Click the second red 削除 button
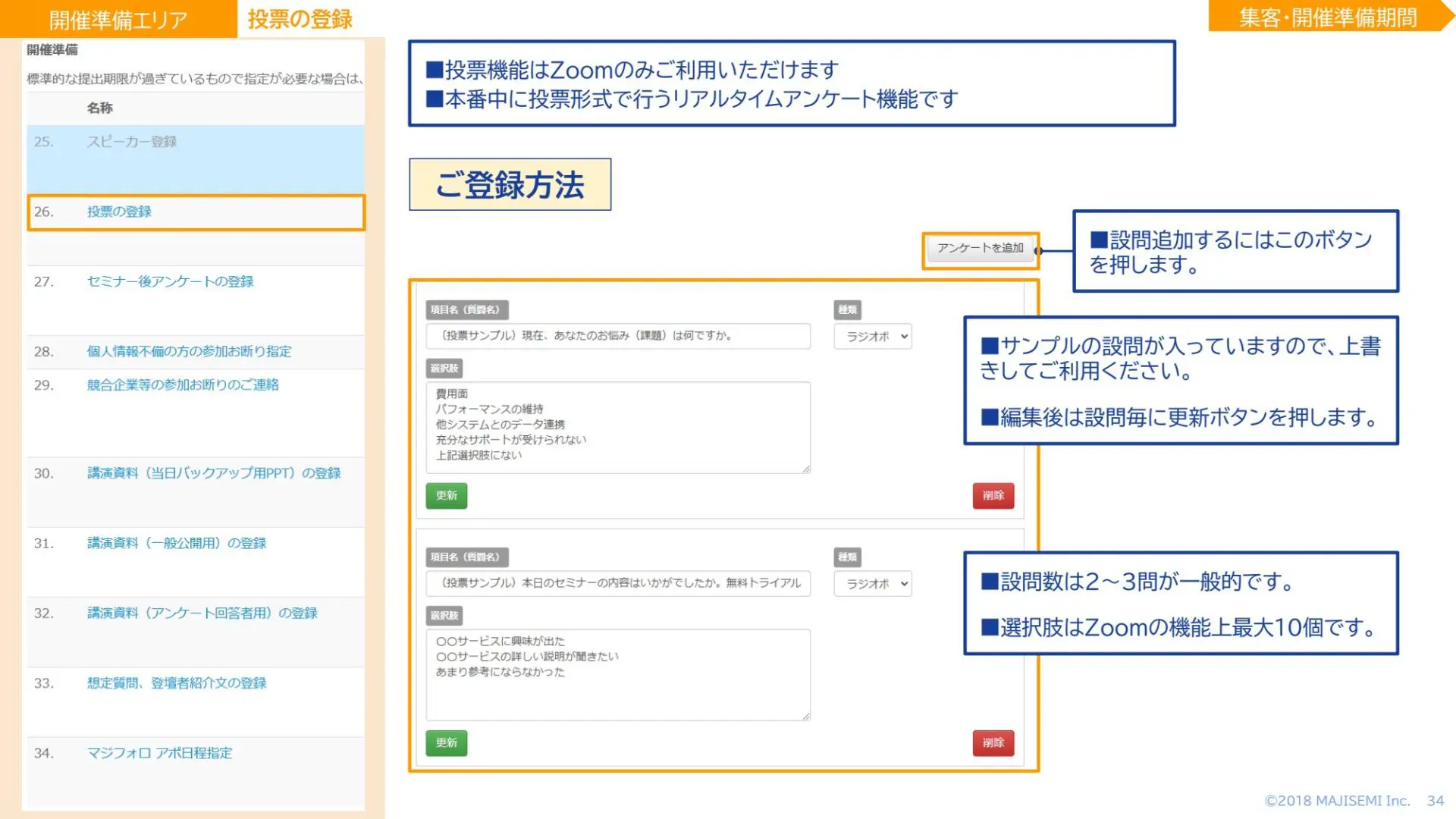The height and width of the screenshot is (819, 1456). [993, 743]
